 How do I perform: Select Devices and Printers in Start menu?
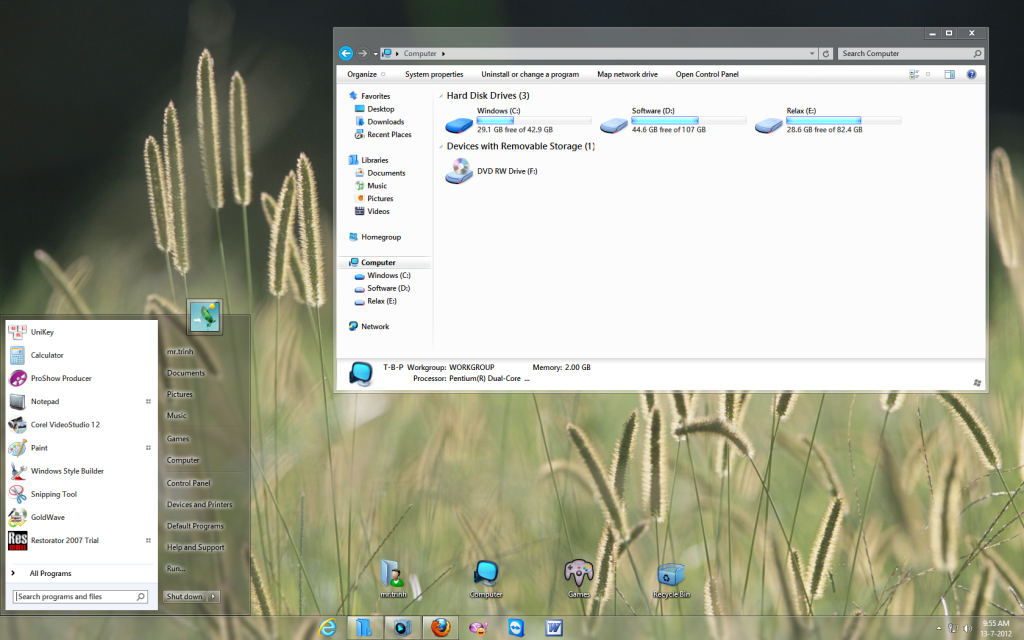point(199,505)
